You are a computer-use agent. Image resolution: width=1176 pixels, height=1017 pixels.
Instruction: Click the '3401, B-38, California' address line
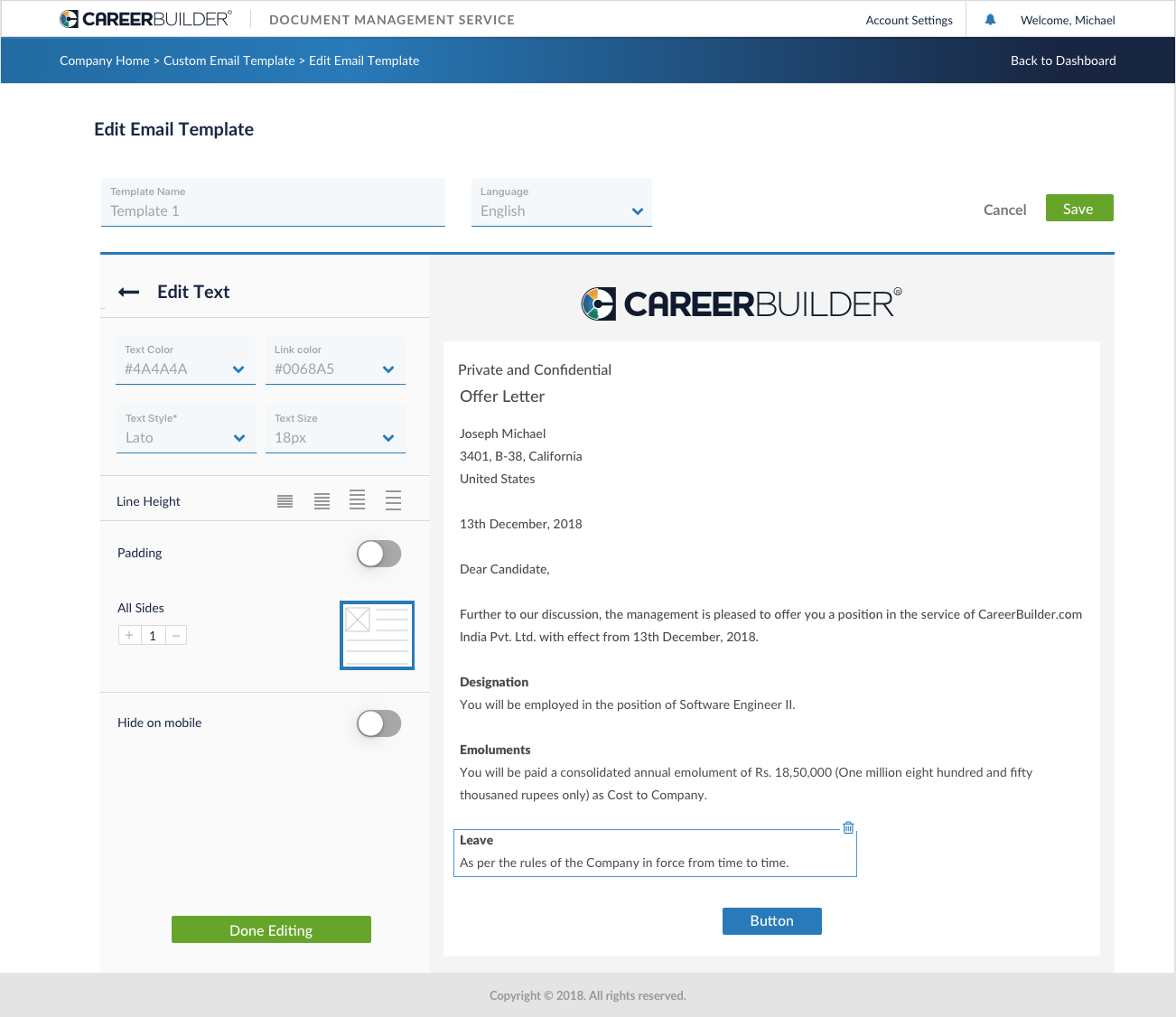[x=521, y=456]
